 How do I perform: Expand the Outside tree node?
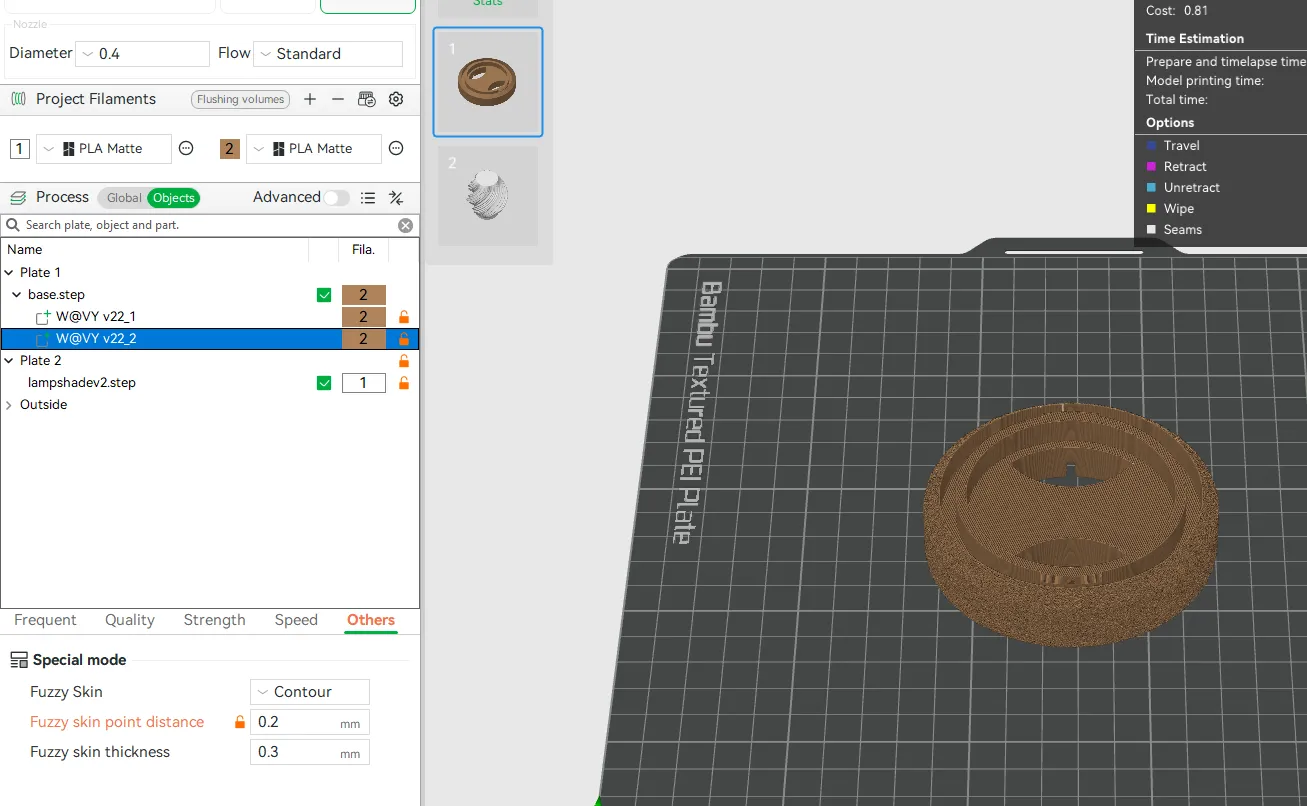[x=9, y=405]
